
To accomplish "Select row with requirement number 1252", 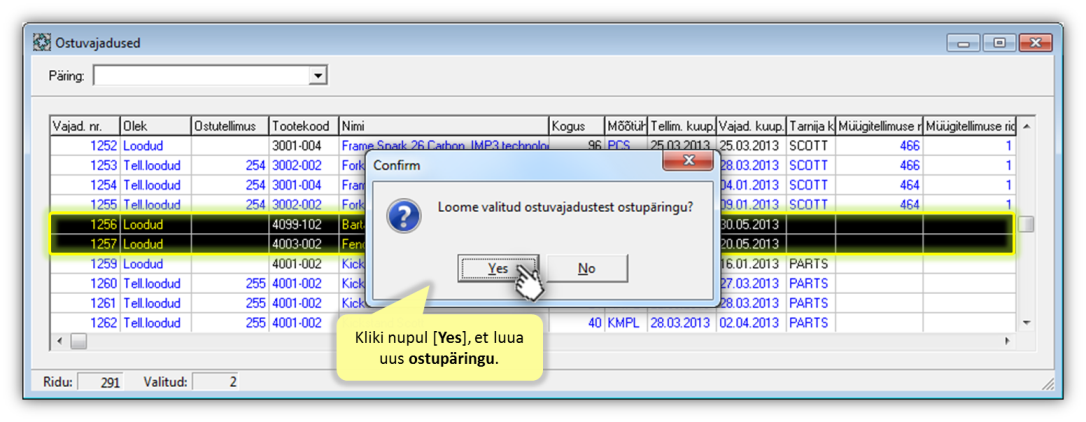I will pyautogui.click(x=85, y=145).
